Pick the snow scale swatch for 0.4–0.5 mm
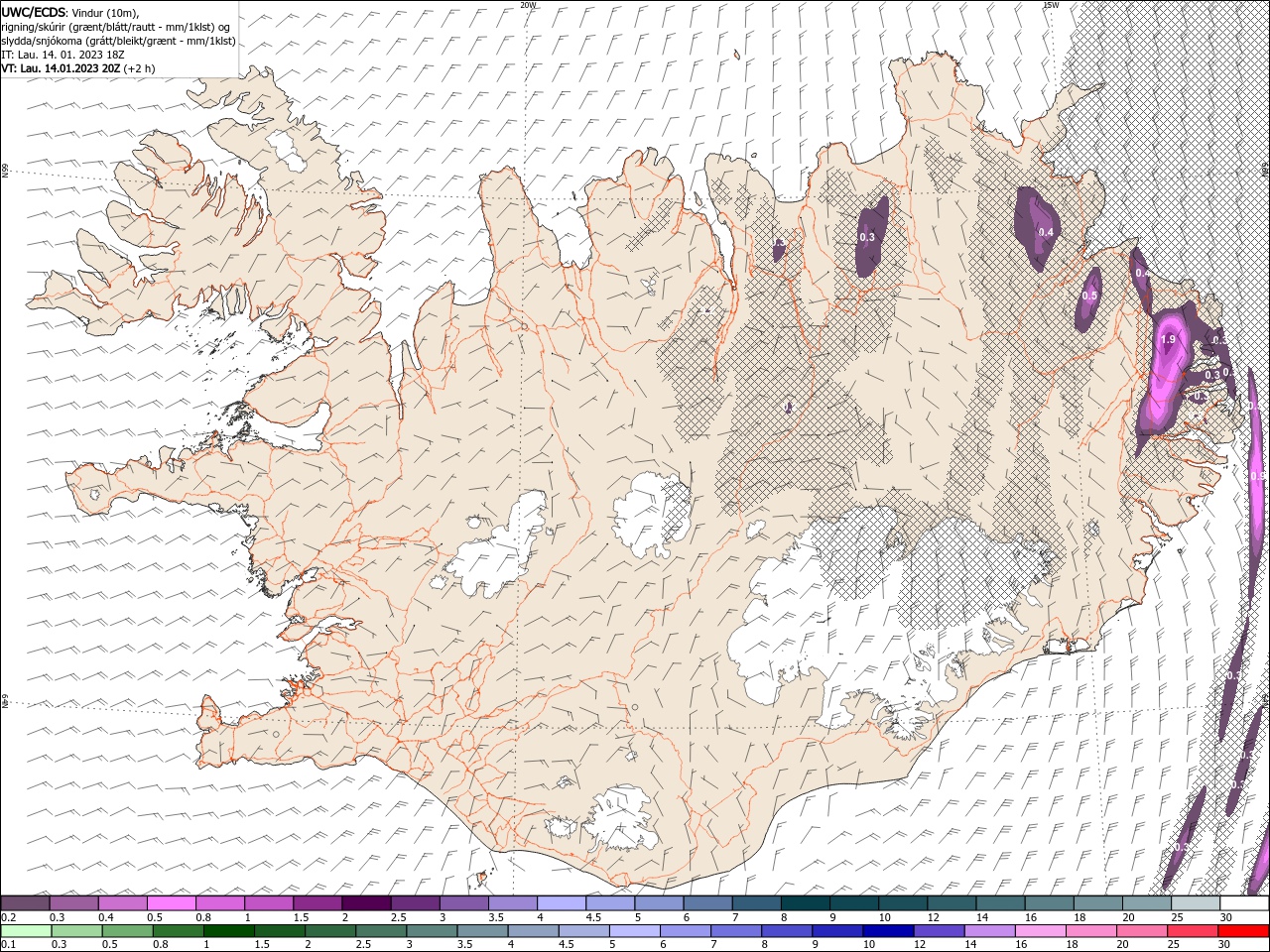 (122, 903)
